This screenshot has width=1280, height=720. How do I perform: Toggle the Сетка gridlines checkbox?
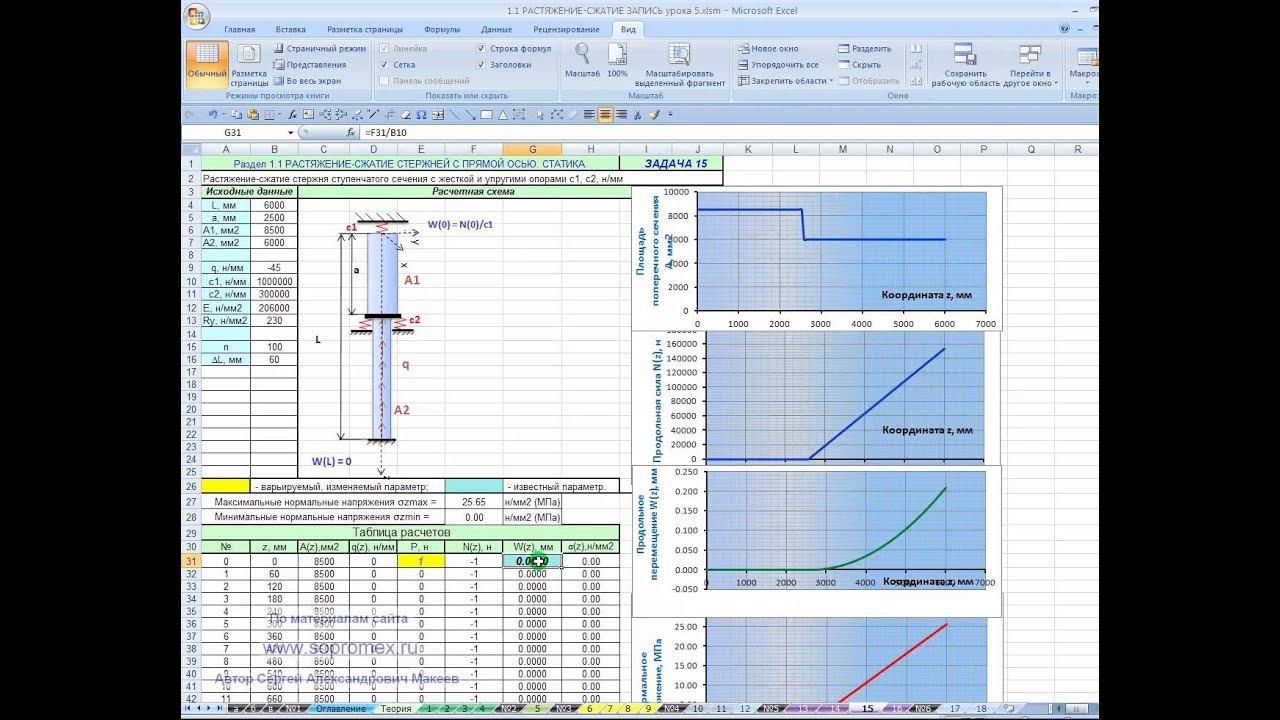point(397,64)
